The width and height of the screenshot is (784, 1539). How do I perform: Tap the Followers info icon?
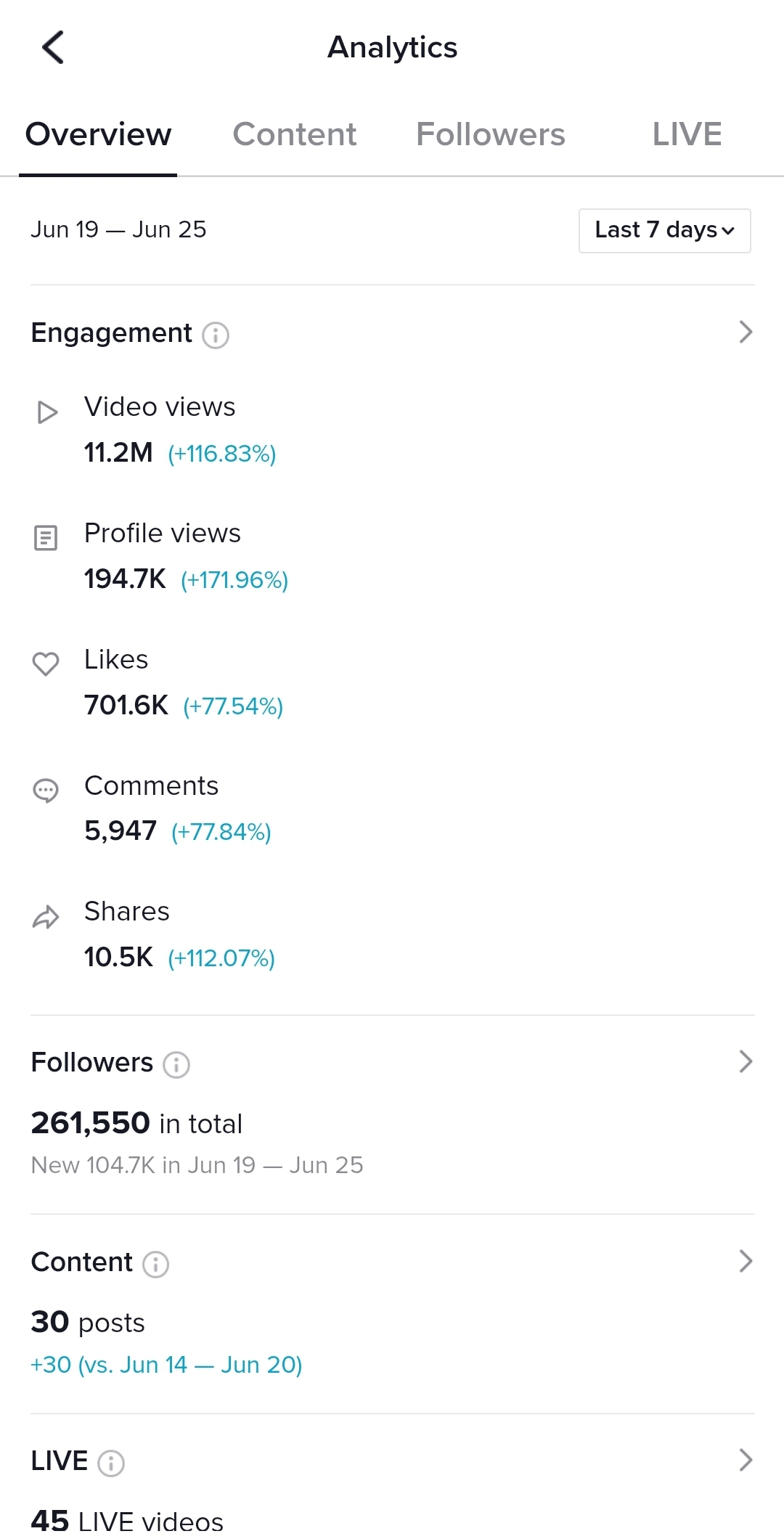pyautogui.click(x=176, y=1065)
